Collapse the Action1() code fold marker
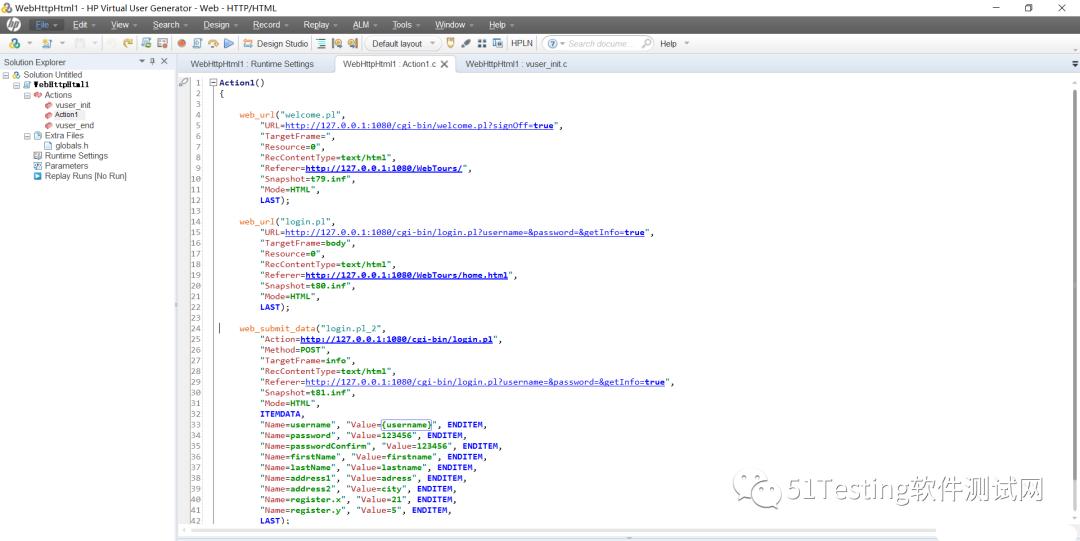This screenshot has width=1080, height=541. point(213,83)
